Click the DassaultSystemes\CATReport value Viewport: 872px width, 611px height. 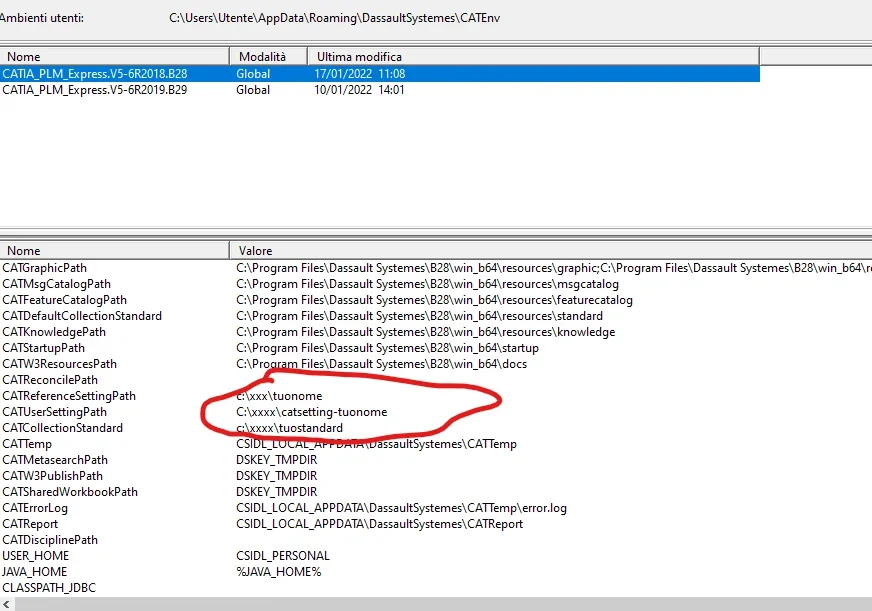click(379, 524)
